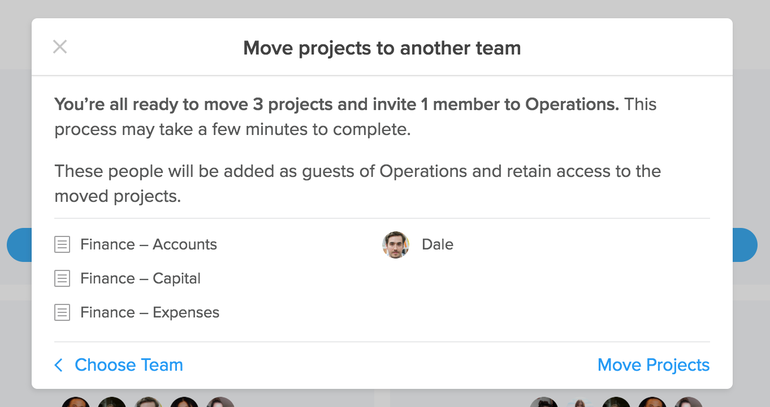Viewport: 770px width, 407px height.
Task: Click blue button edge left of dialog
Action: click(x=20, y=244)
